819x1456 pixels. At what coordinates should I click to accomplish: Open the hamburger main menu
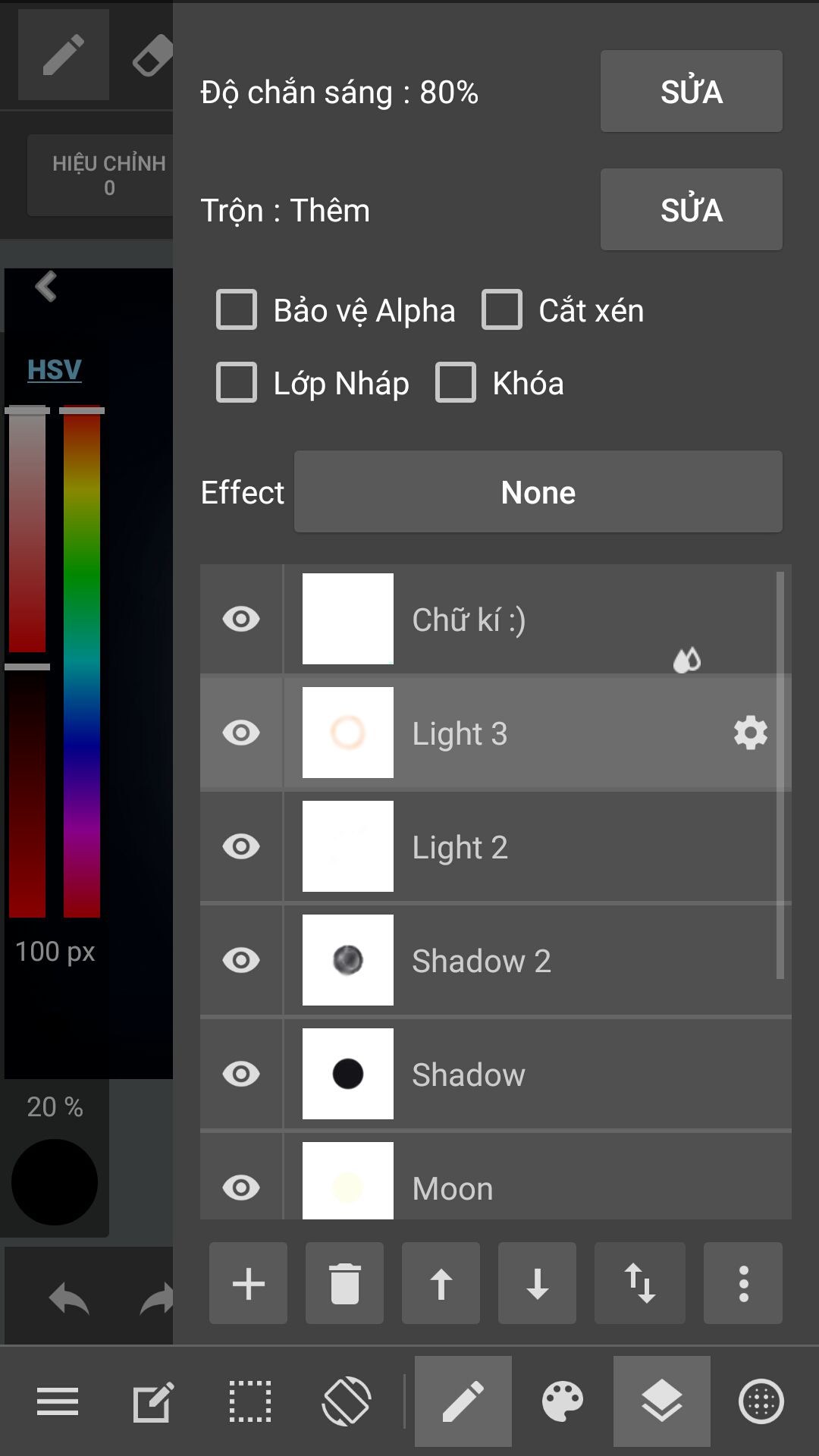(58, 1401)
